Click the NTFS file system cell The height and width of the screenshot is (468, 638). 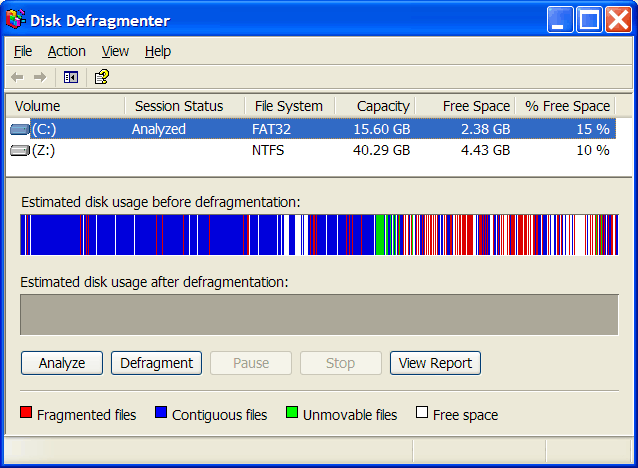pos(268,151)
